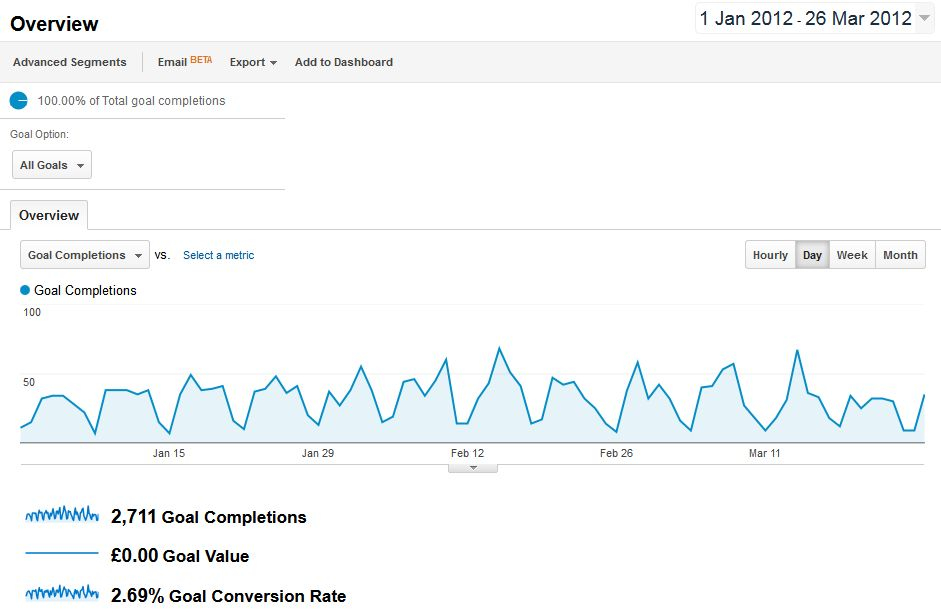
Task: Click the Email BETA button
Action: (184, 62)
